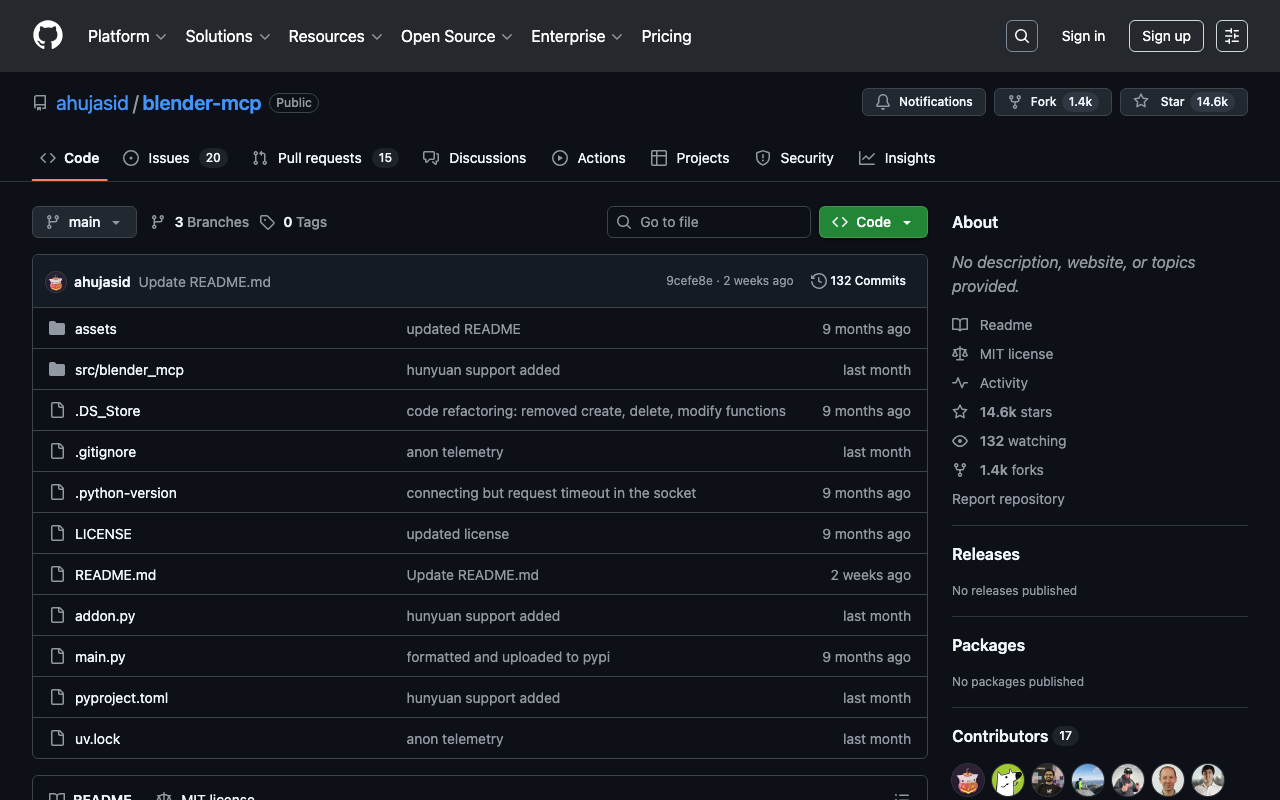
Task: Click the ahujasid avatar in commit row
Action: coord(56,282)
